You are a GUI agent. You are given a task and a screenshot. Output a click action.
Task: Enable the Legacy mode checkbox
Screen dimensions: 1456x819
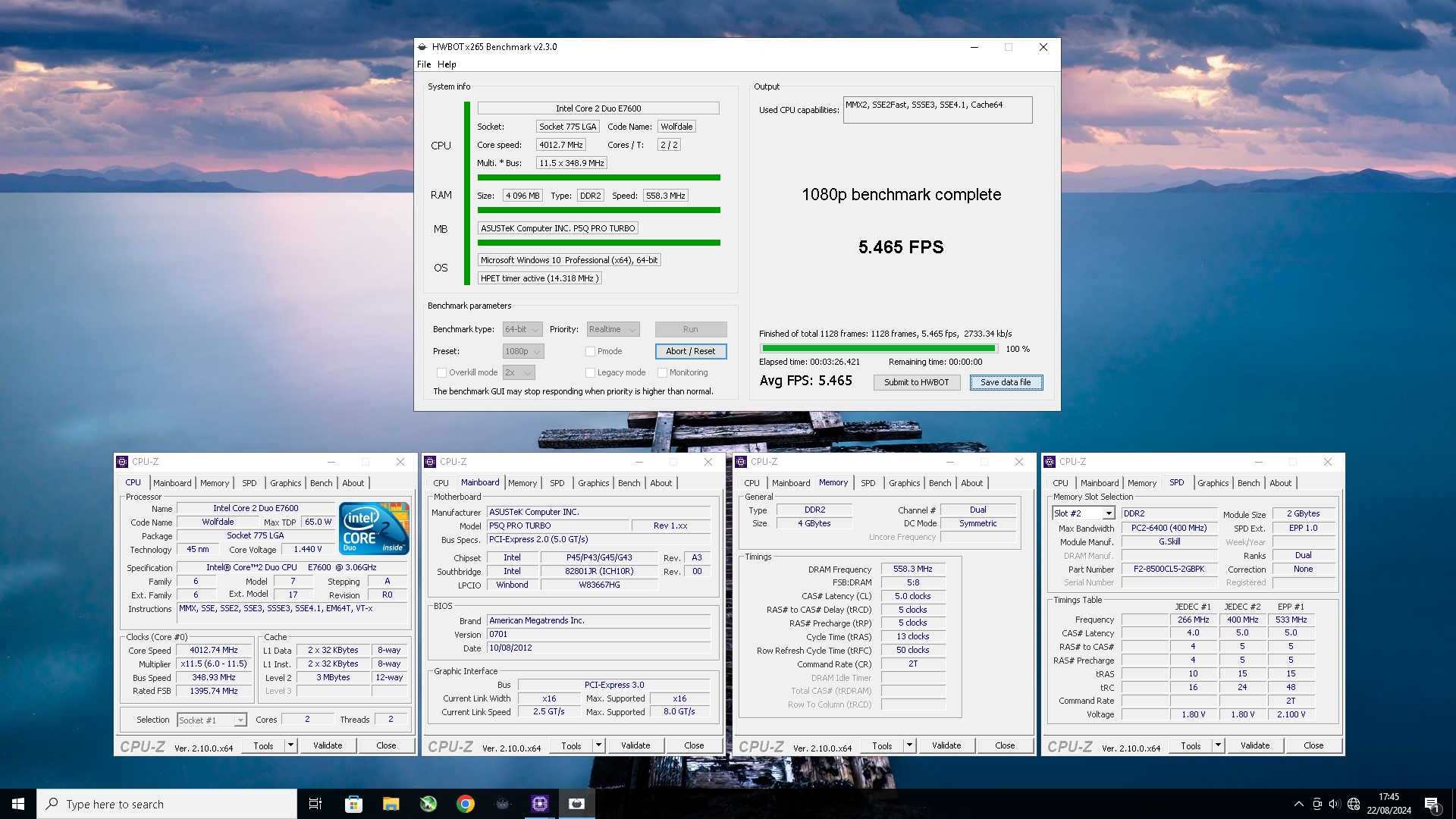pos(590,372)
